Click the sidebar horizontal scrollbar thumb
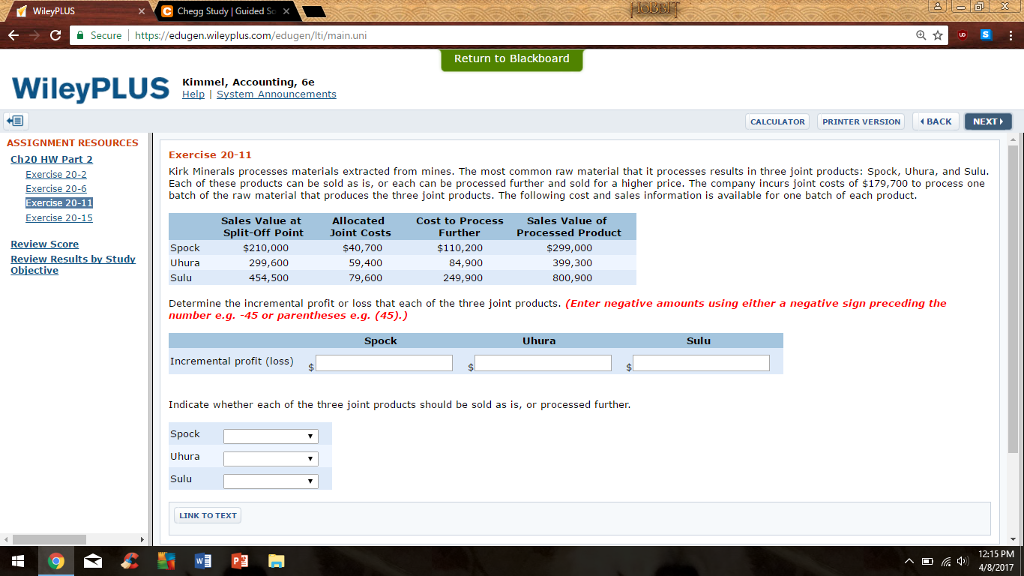 [50, 539]
